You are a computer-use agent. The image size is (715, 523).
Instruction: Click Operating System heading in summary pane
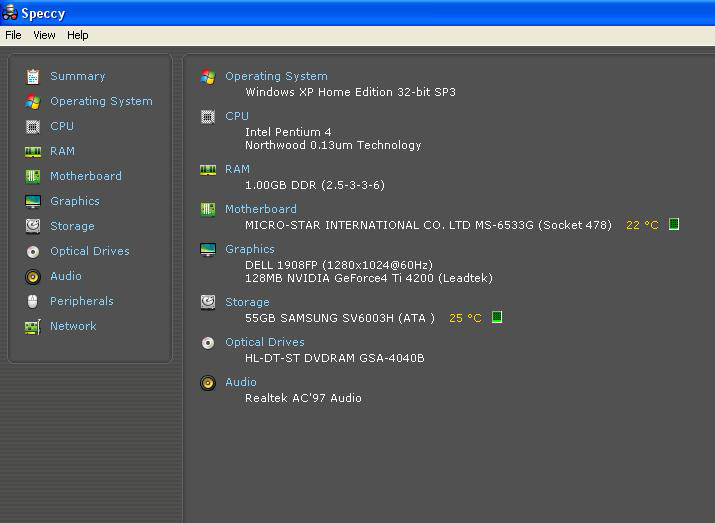coord(276,76)
